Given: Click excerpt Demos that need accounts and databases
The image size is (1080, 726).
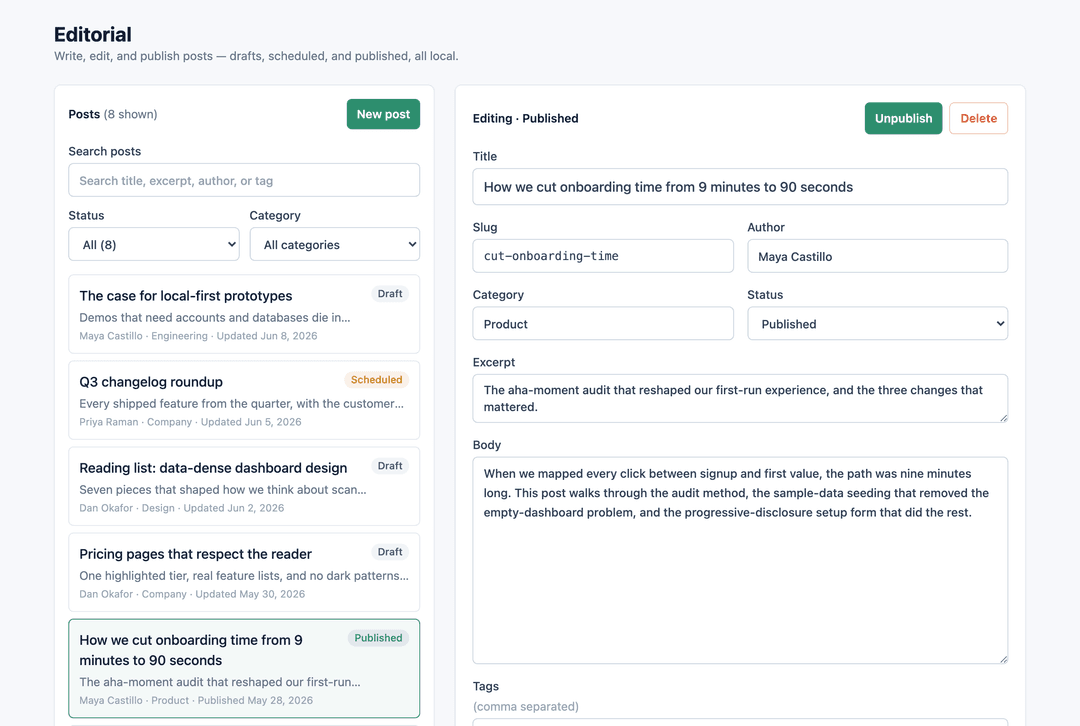Looking at the screenshot, I should (x=215, y=318).
